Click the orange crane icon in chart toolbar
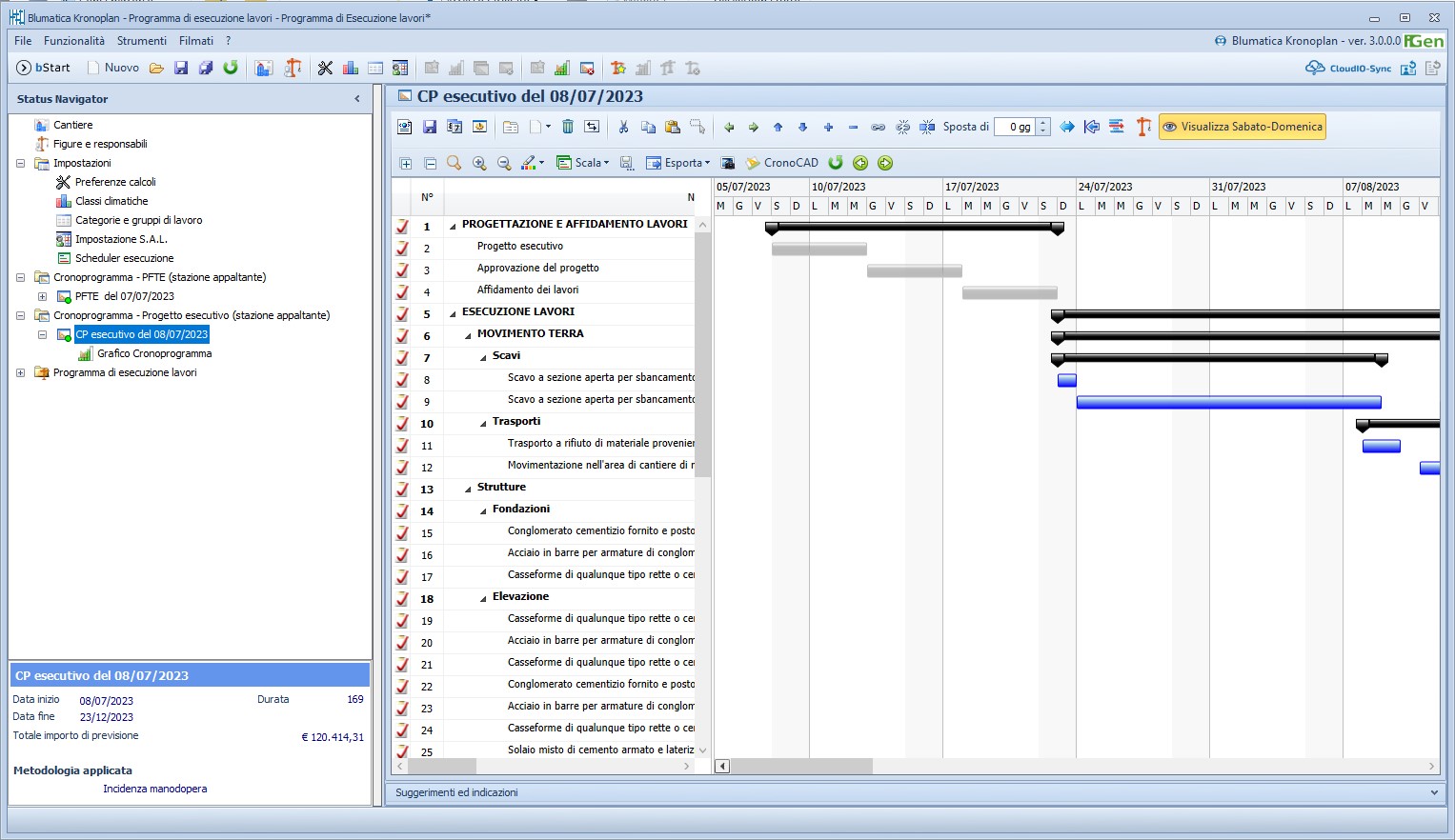1455x840 pixels. 1143,127
